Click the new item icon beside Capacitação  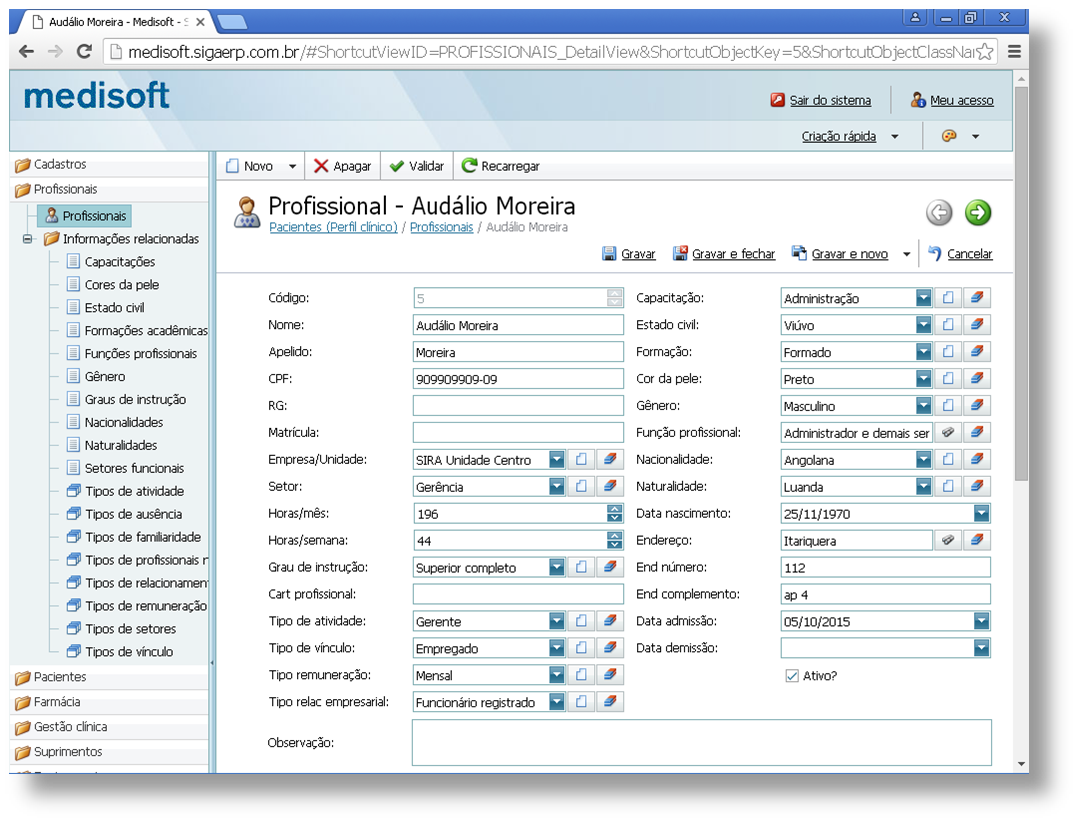(x=948, y=298)
